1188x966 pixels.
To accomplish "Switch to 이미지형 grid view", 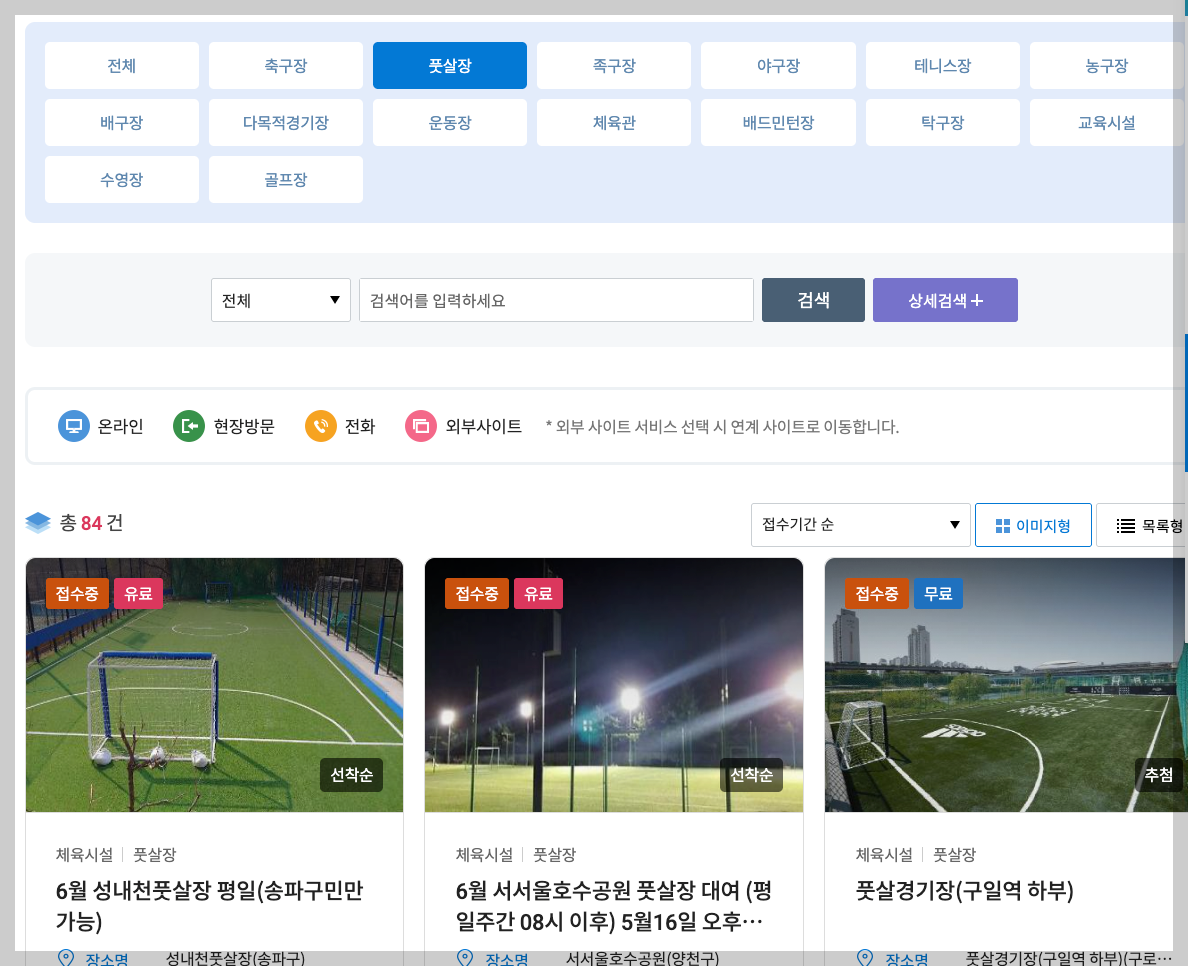I will (1033, 525).
